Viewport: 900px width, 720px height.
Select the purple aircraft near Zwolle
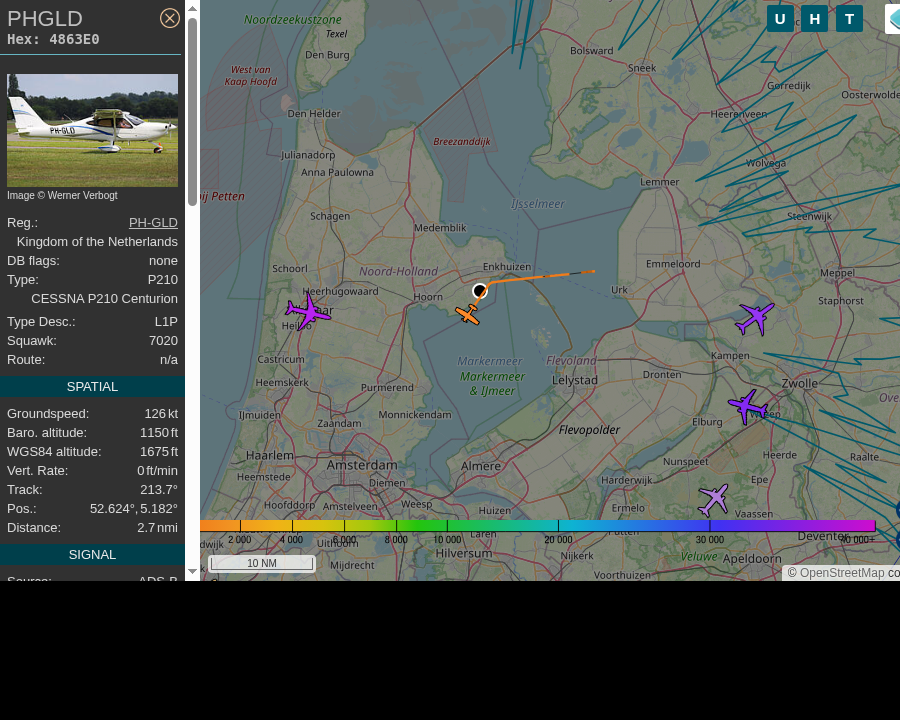click(x=747, y=407)
